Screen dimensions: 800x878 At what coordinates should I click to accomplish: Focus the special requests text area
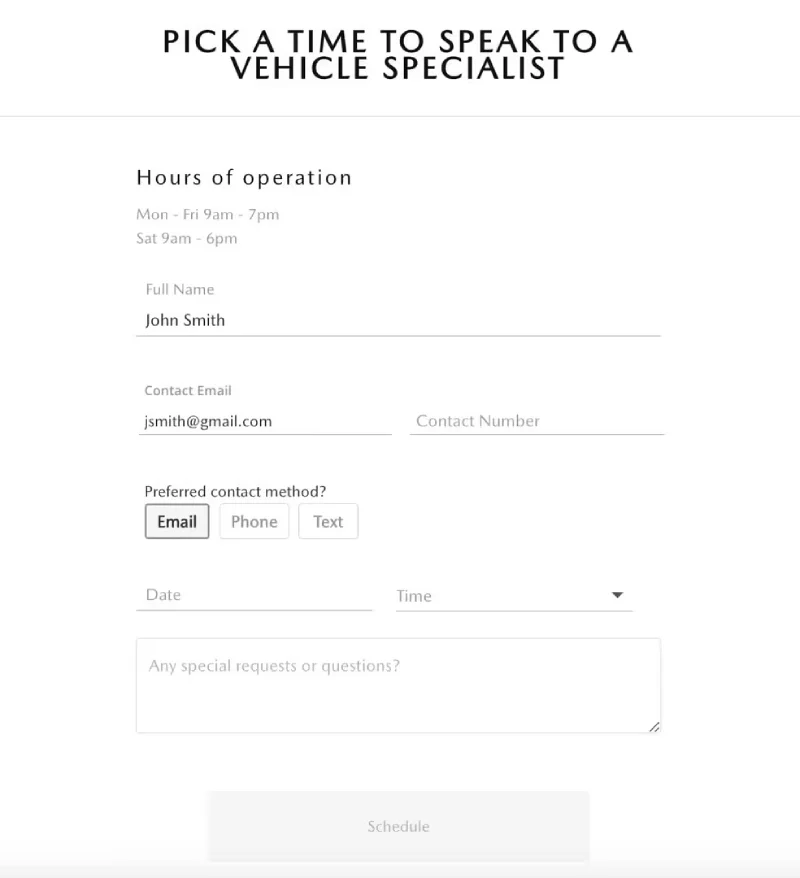[399, 685]
